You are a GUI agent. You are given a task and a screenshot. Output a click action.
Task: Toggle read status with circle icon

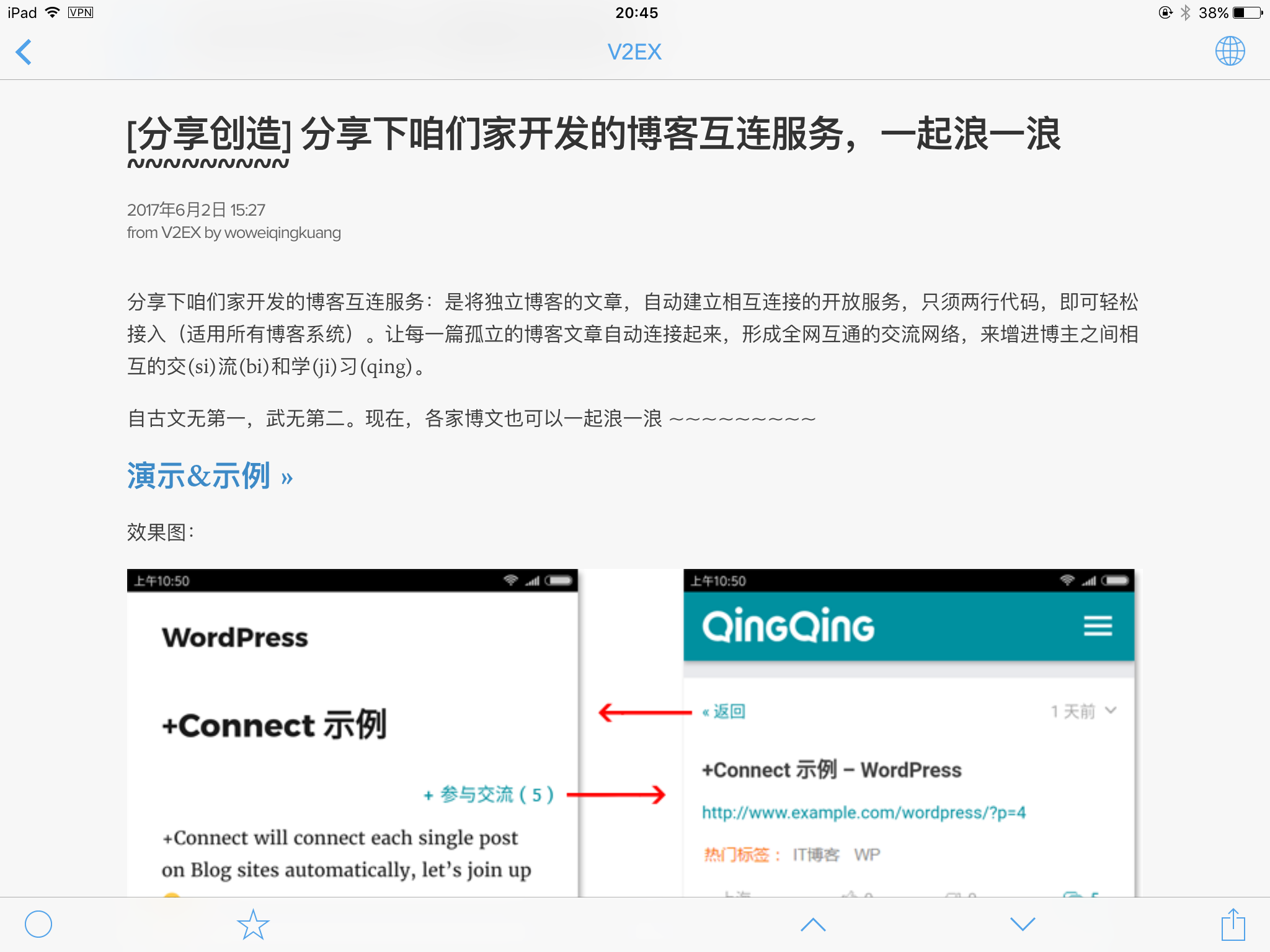click(x=38, y=924)
